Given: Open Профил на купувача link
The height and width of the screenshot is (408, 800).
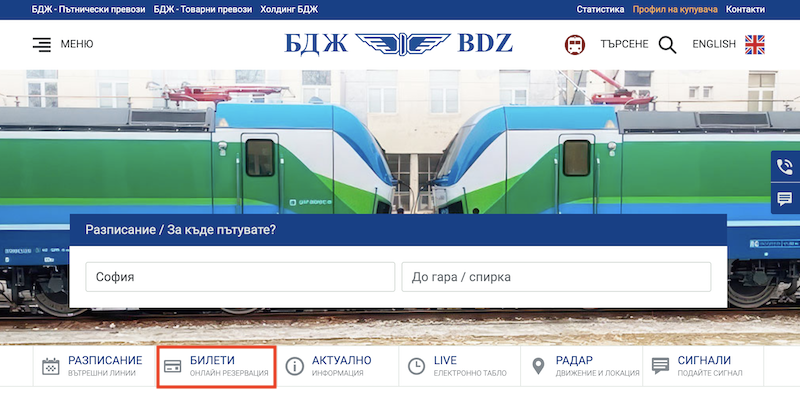Looking at the screenshot, I should point(675,9).
